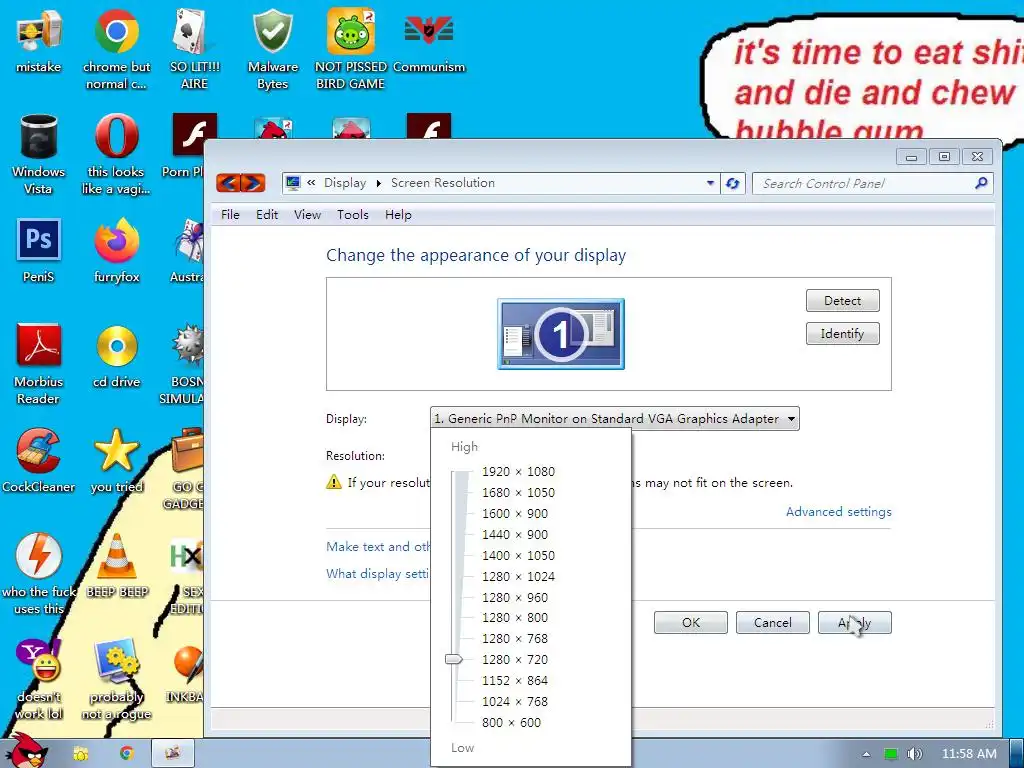This screenshot has width=1024, height=768.
Task: Click the Identify button
Action: point(842,334)
